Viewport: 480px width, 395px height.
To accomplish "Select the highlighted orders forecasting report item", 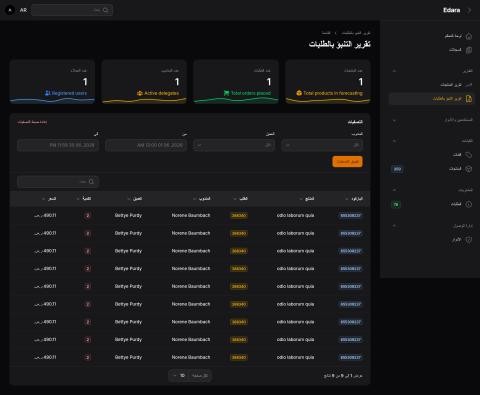I will pos(431,99).
